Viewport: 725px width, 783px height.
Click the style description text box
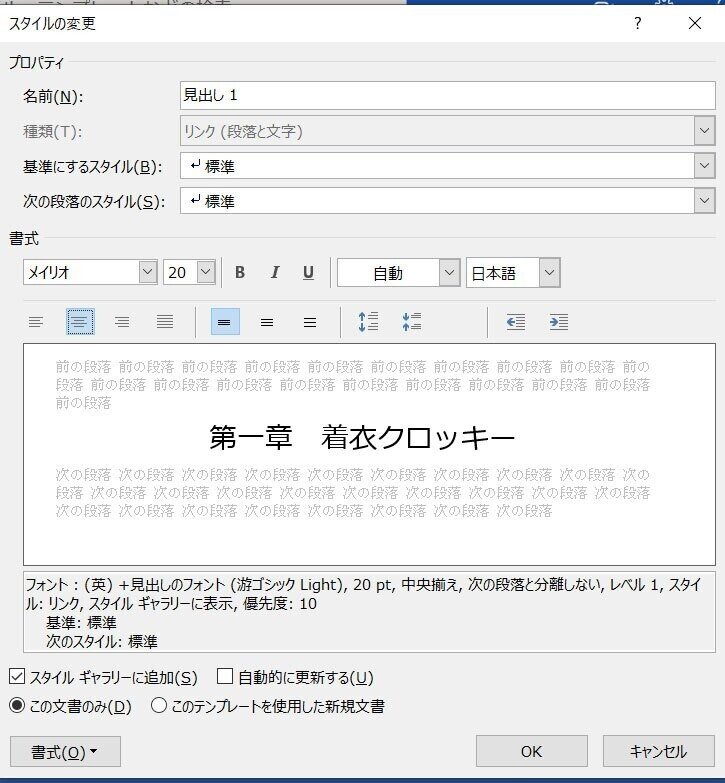click(369, 612)
